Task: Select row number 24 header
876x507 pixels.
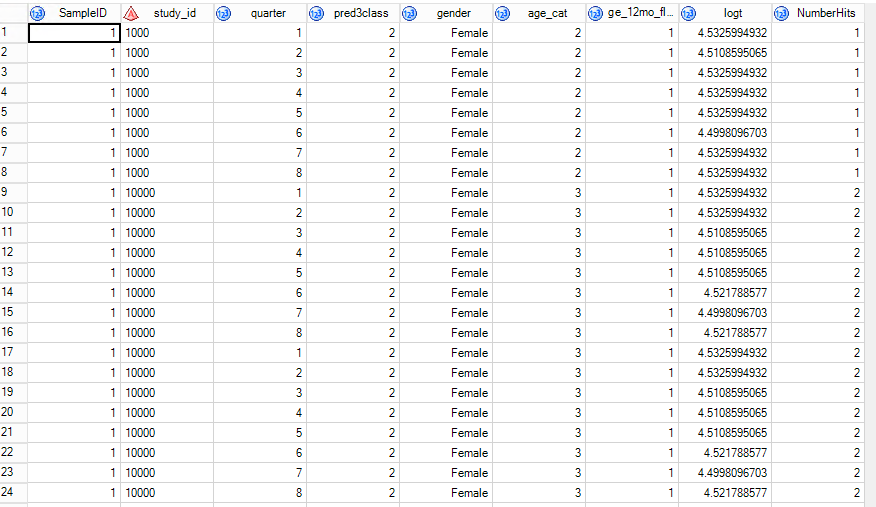Action: point(12,493)
